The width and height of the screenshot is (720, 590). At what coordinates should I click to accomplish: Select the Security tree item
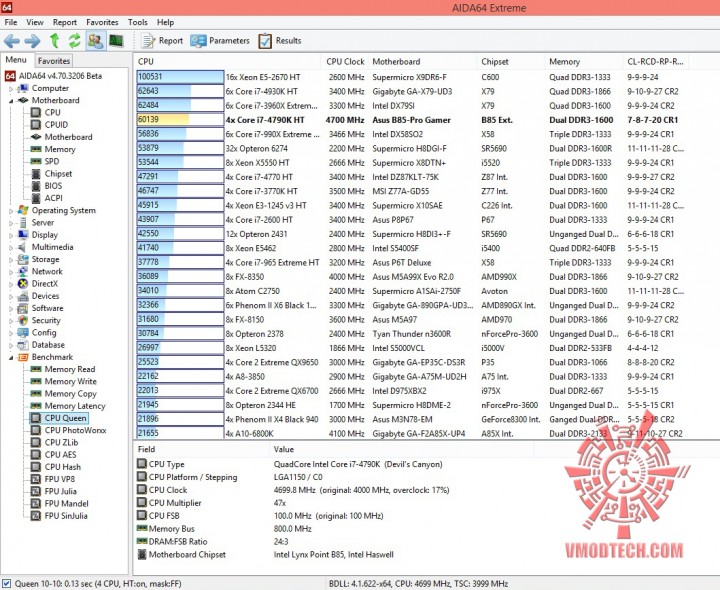[46, 320]
